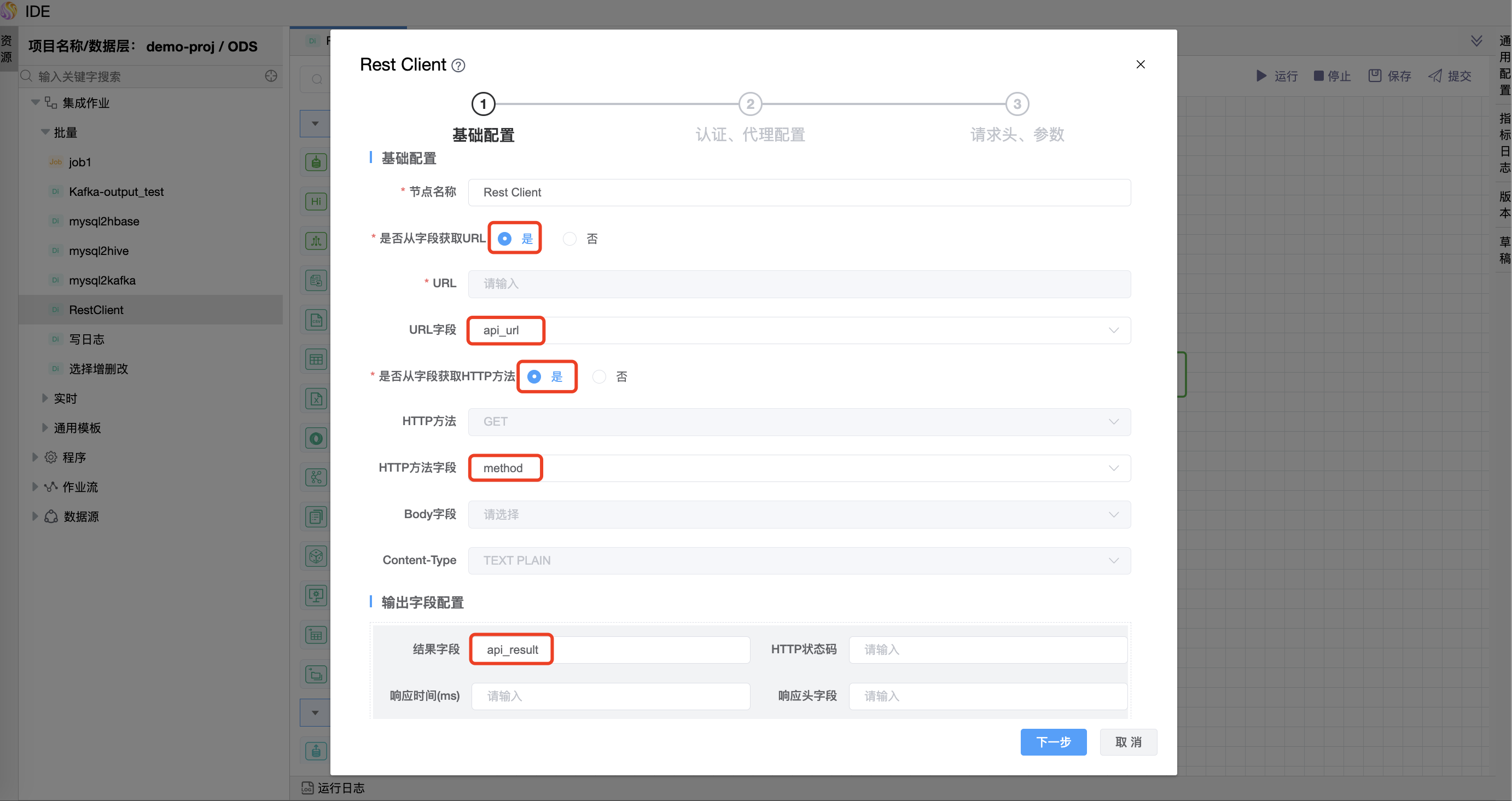The height and width of the screenshot is (801, 1512).
Task: Click the search magnifier icon in the resource panel
Action: 26,77
